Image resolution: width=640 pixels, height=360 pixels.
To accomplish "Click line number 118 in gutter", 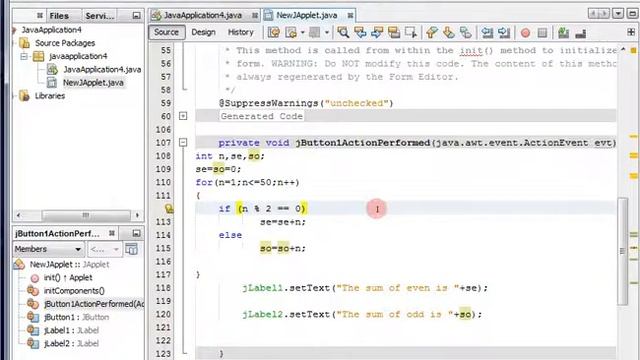I will tap(163, 288).
